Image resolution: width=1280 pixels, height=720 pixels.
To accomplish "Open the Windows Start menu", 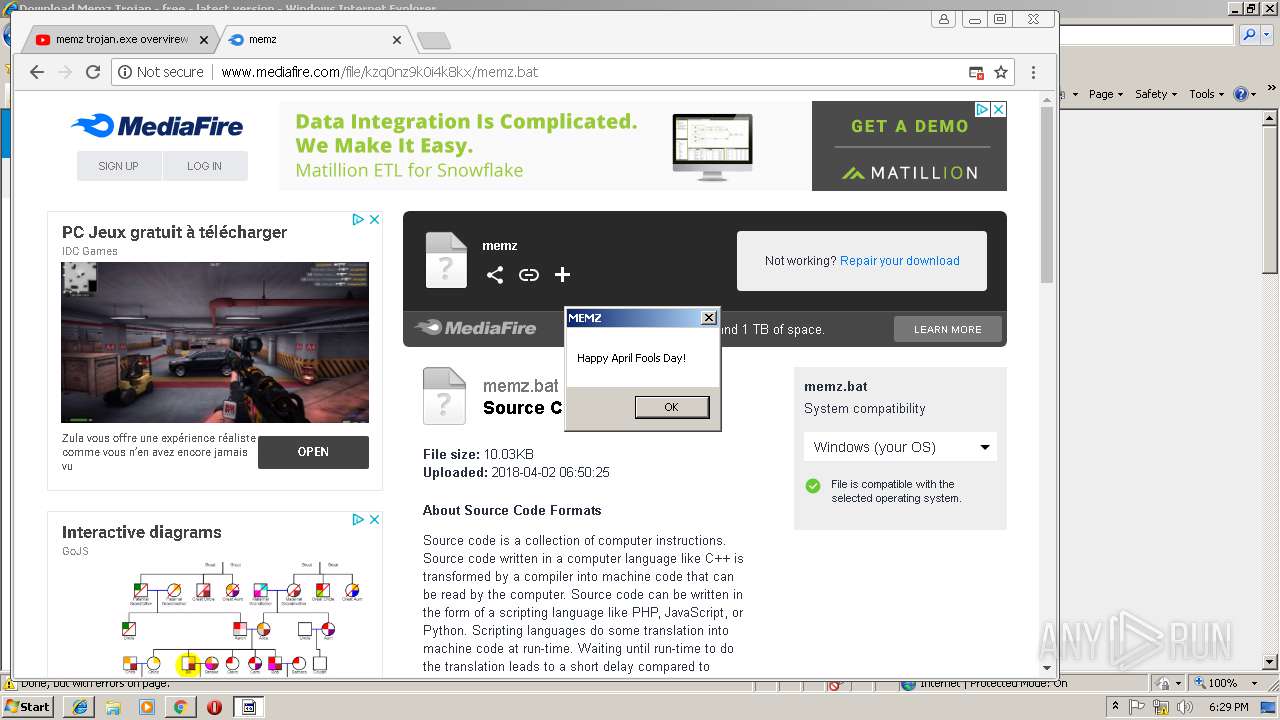I will 28,706.
